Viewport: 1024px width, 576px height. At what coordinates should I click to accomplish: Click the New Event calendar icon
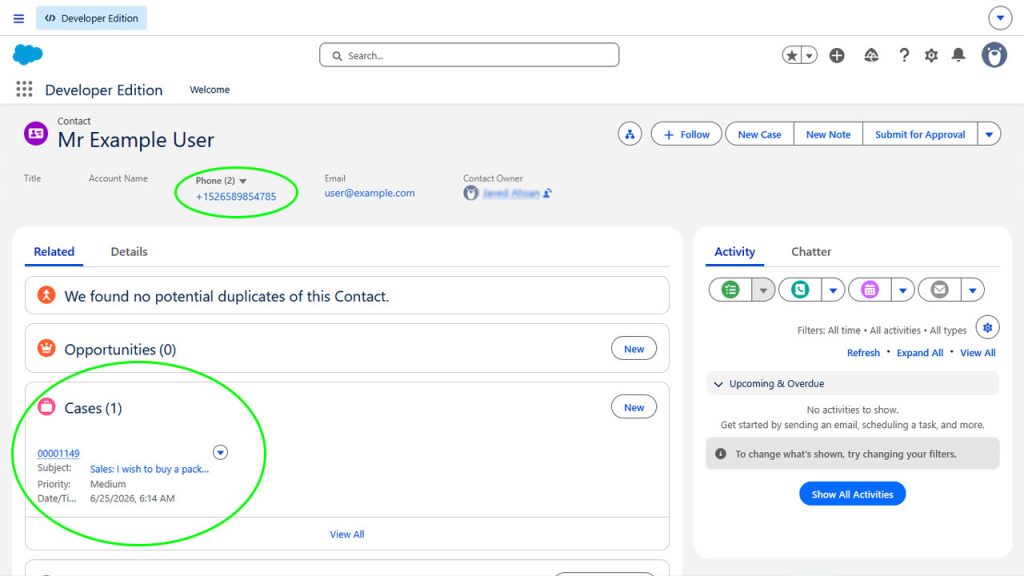coord(870,289)
